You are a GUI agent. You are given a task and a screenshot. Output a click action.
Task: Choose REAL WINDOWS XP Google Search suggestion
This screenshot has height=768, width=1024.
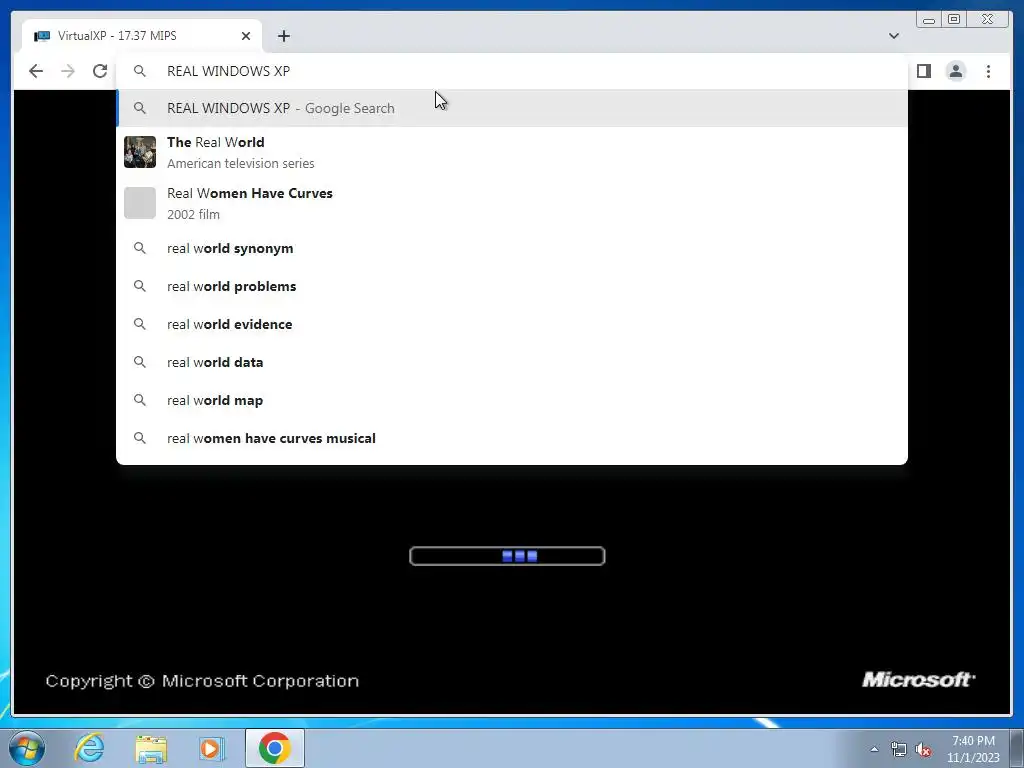[x=512, y=108]
